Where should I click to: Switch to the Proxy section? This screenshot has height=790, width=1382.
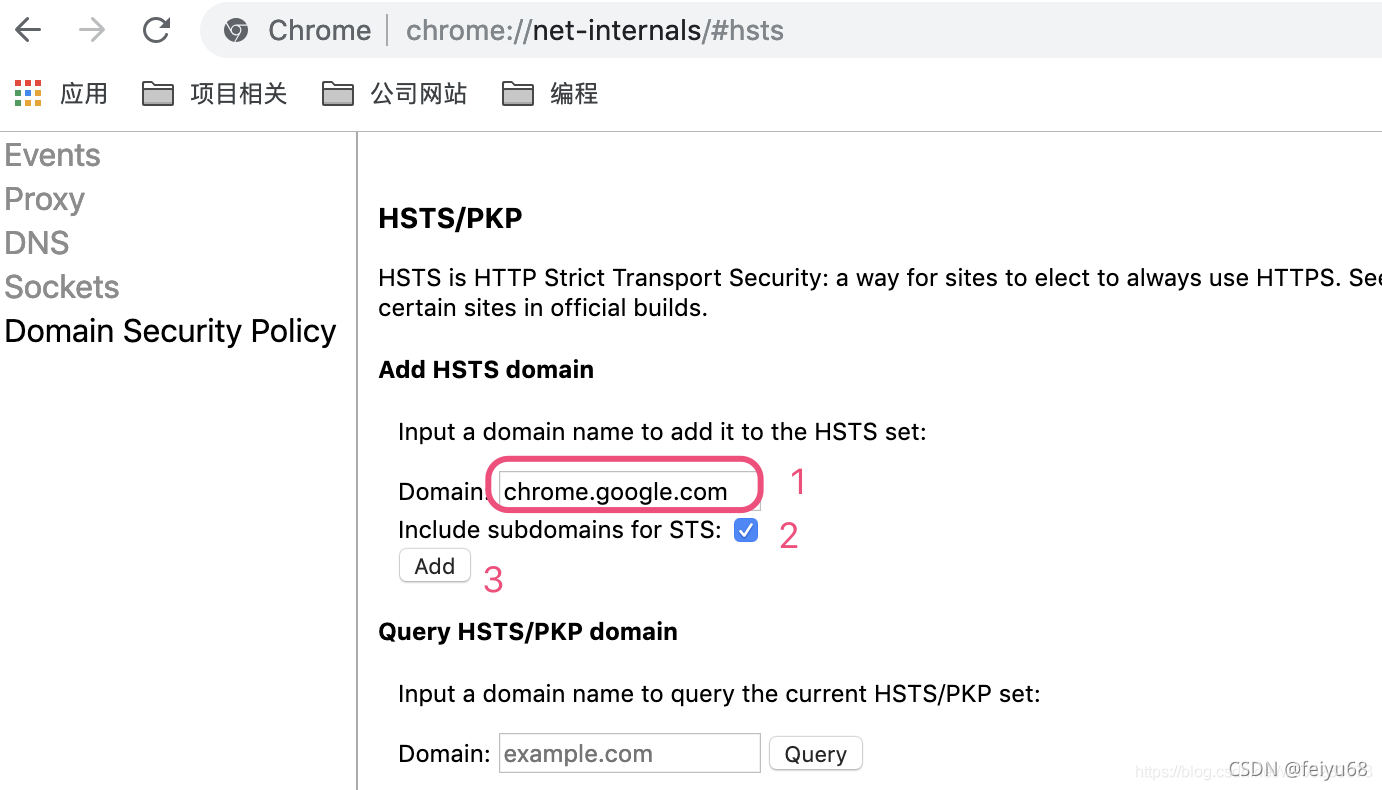click(44, 199)
